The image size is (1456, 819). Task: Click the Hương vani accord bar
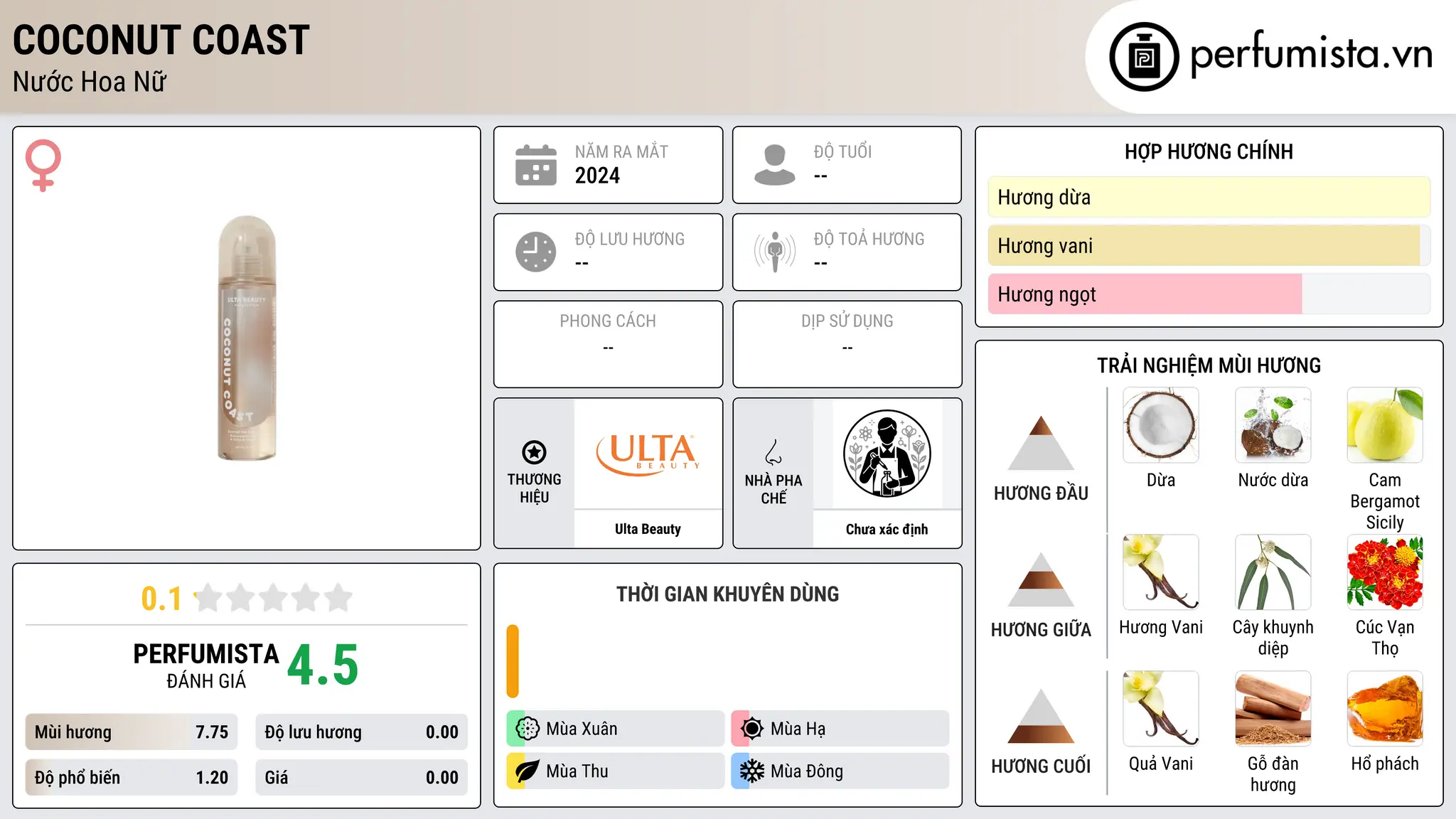click(1209, 245)
